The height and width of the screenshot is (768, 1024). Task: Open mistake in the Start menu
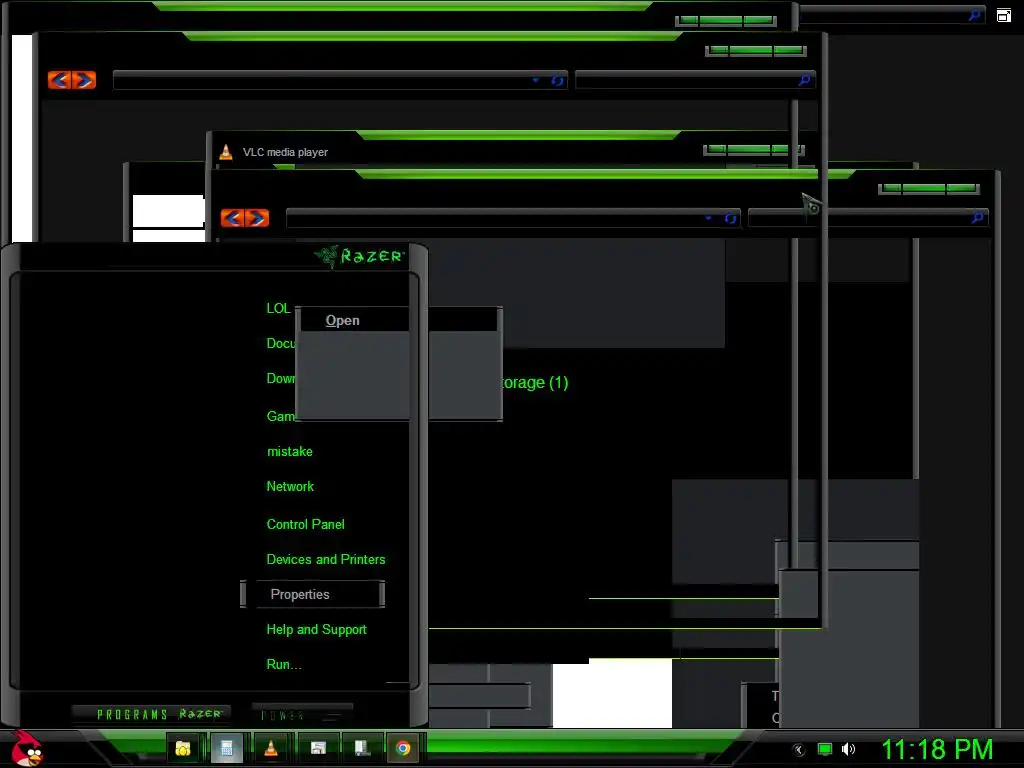[290, 451]
